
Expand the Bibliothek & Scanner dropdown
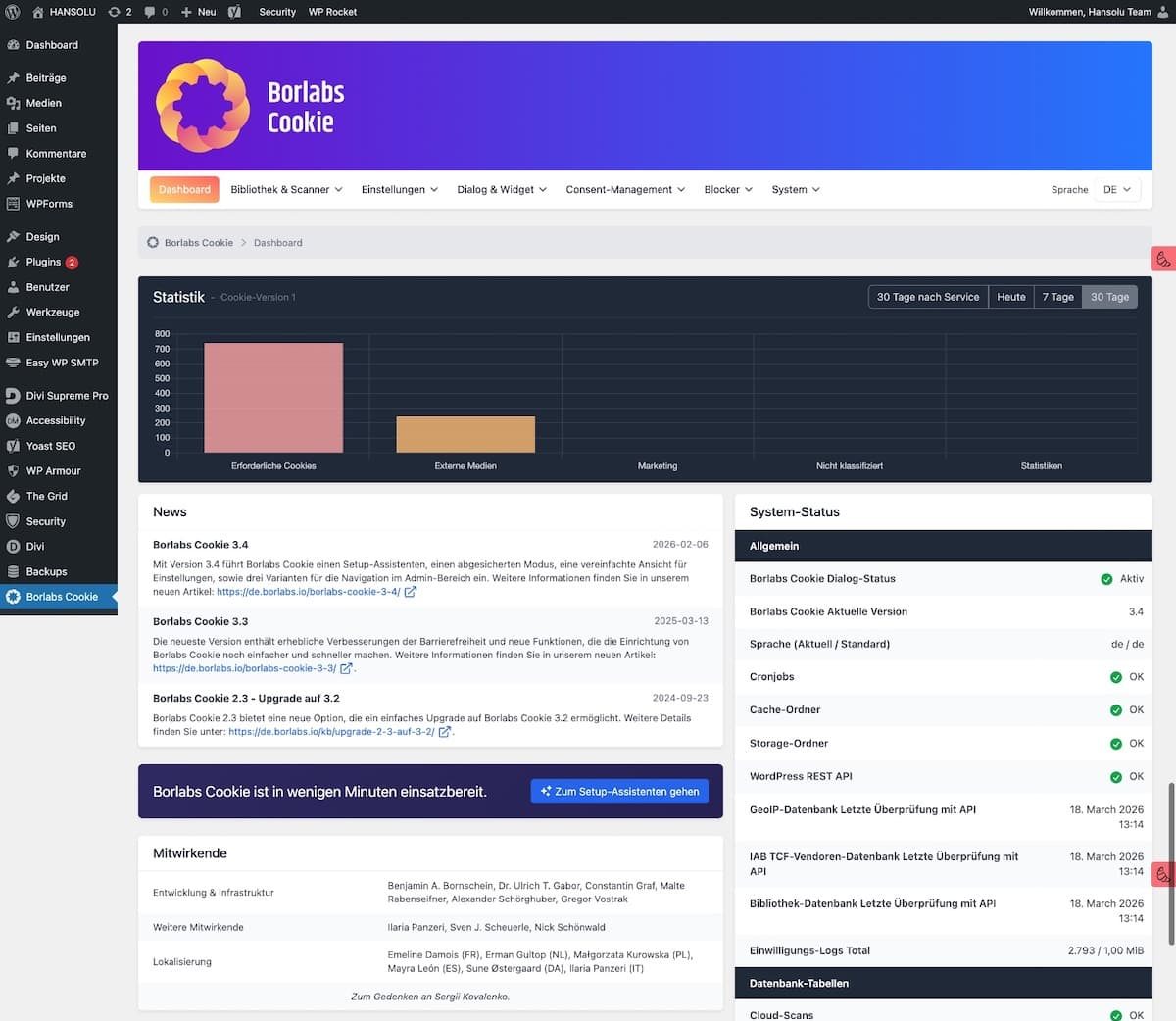tap(286, 189)
